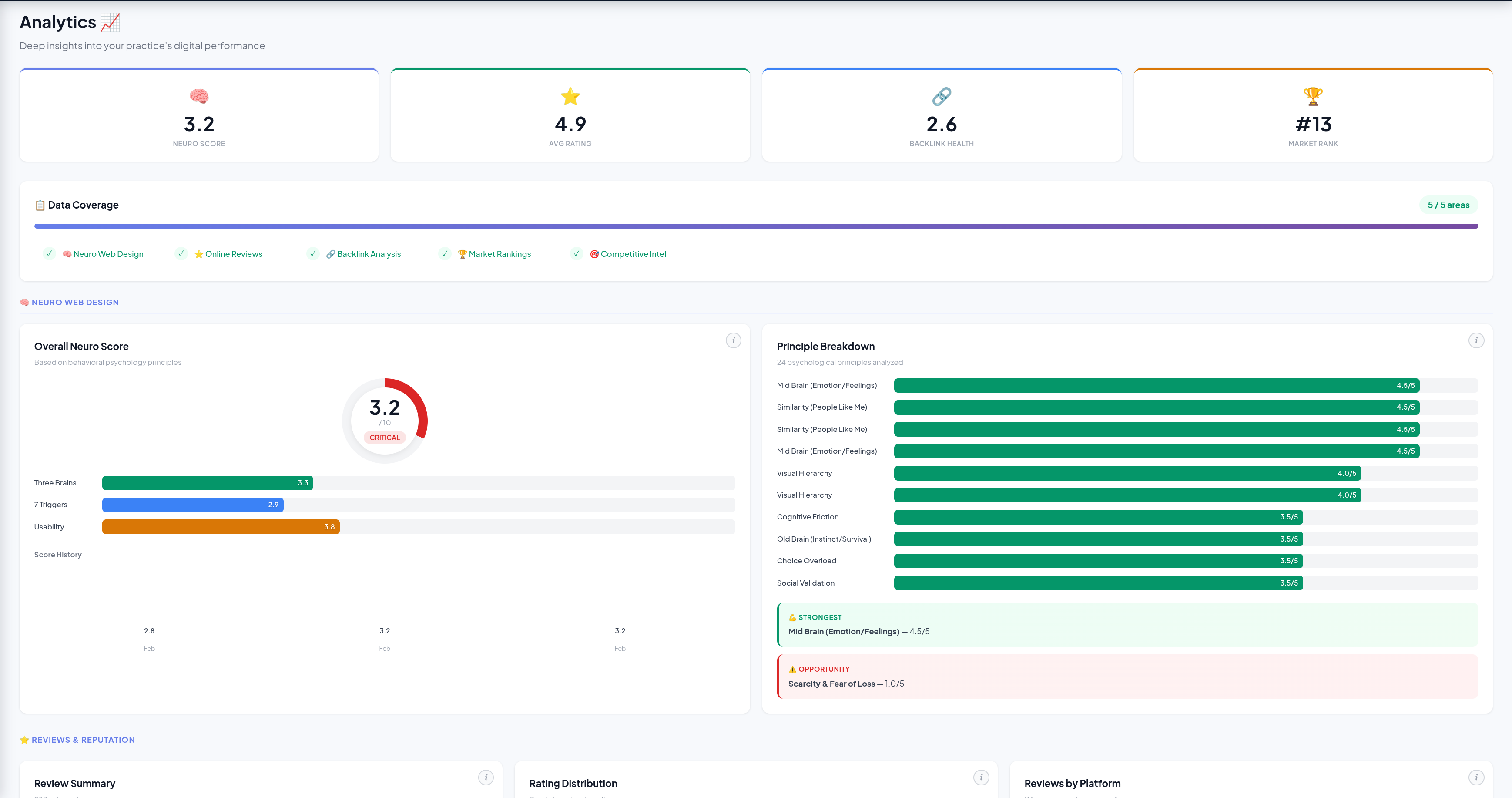The image size is (1512, 798).
Task: Click the Review Summary card title
Action: coord(74,783)
